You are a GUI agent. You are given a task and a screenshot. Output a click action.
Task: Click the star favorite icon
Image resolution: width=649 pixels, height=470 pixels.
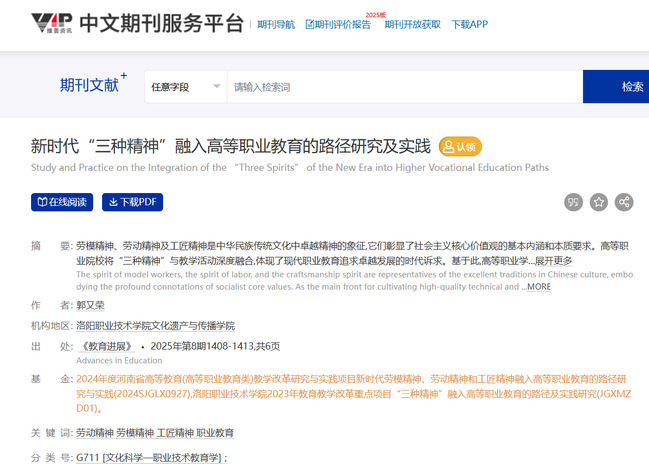coord(599,202)
